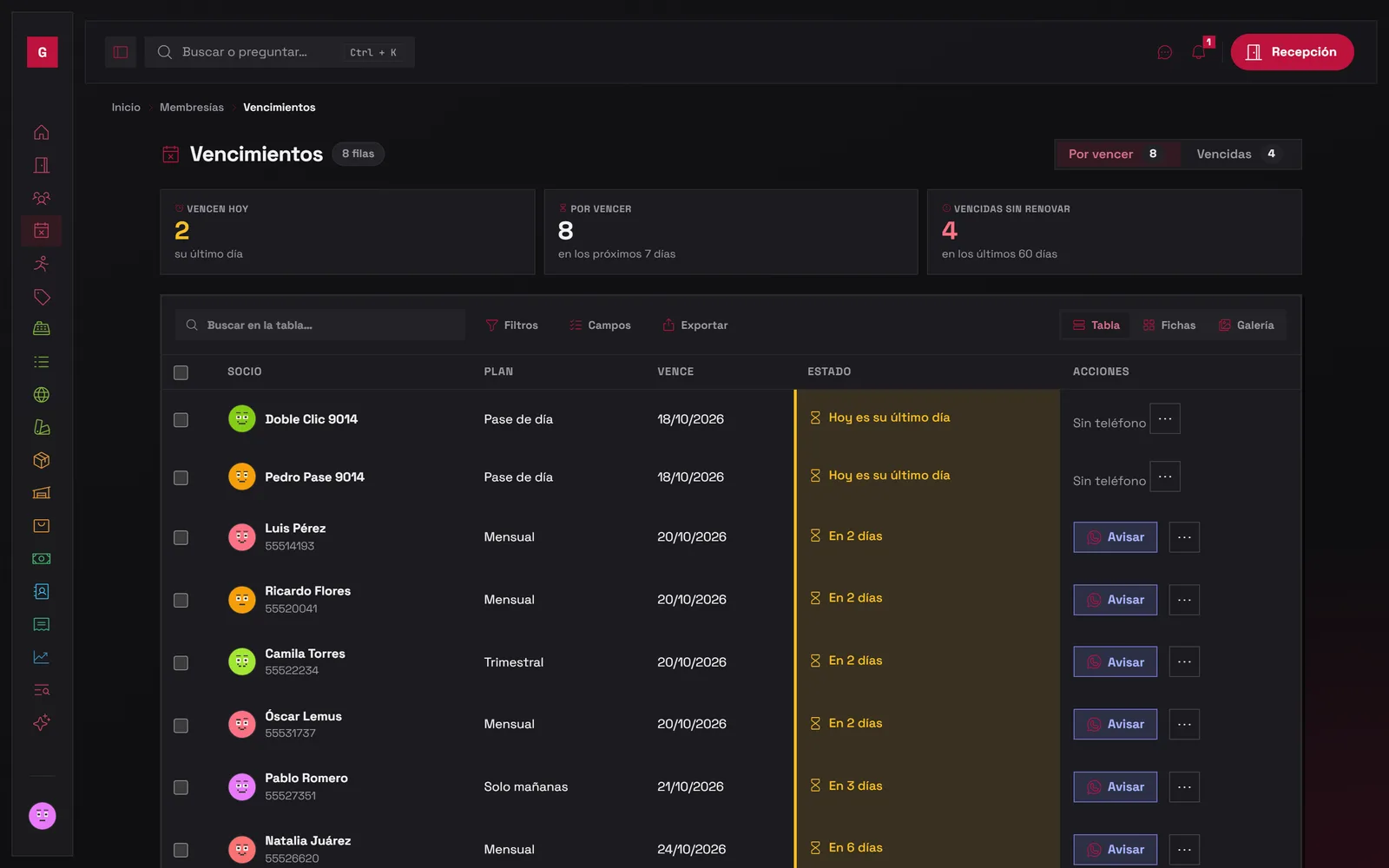The height and width of the screenshot is (868, 1389).
Task: Click the price tag icon in sidebar
Action: point(41,297)
